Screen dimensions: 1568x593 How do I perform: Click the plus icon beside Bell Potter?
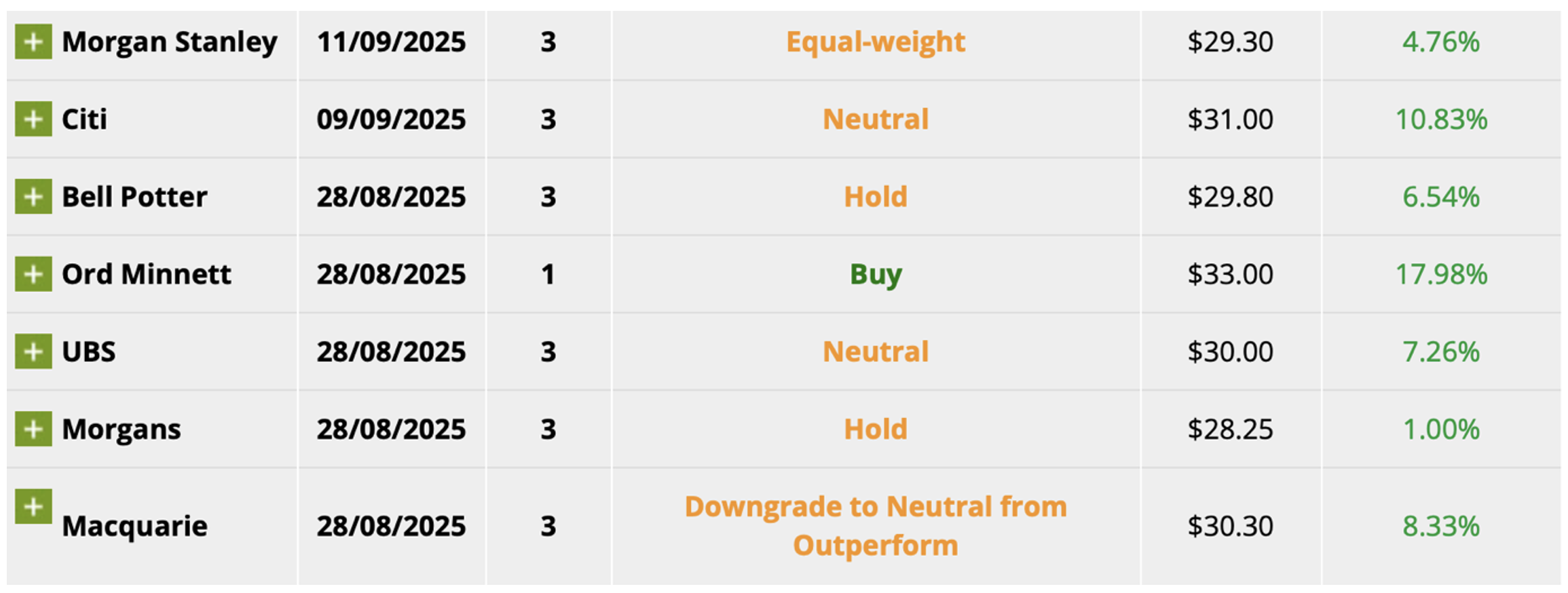[x=33, y=197]
